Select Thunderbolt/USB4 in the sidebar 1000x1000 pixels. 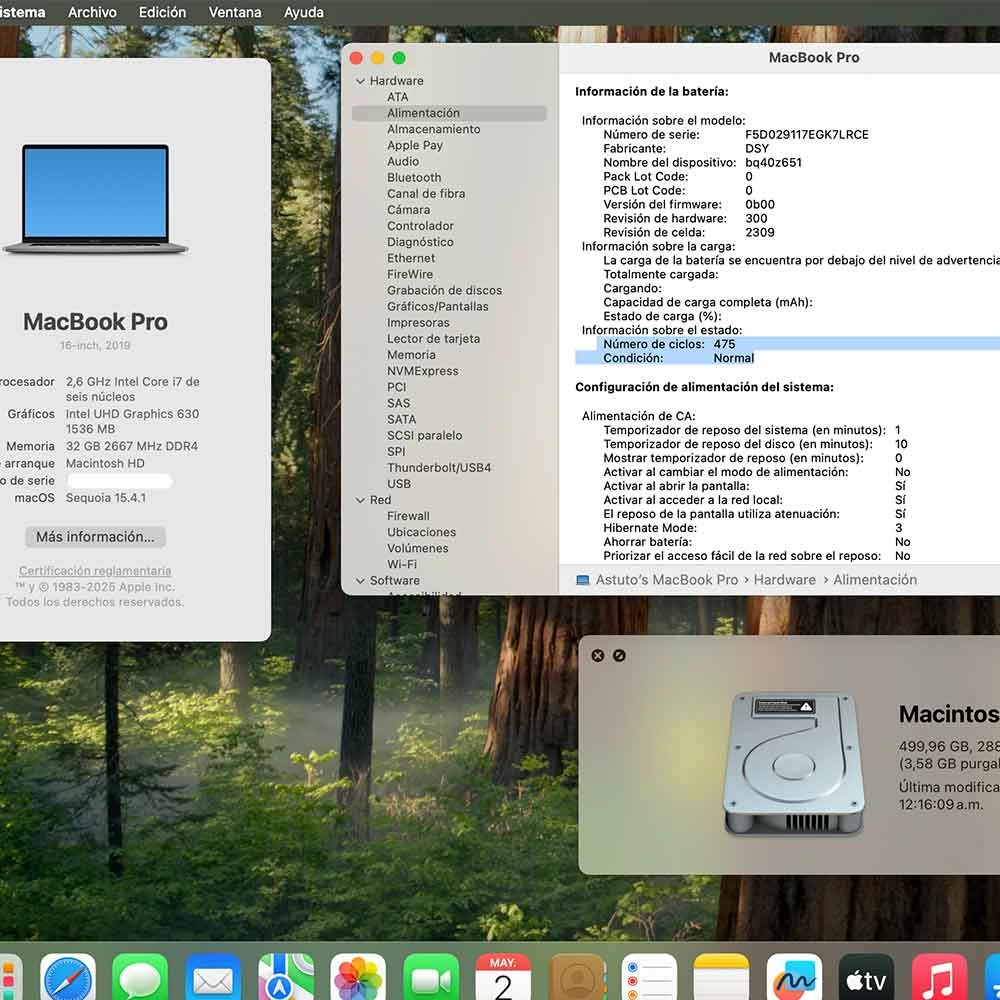click(x=439, y=467)
